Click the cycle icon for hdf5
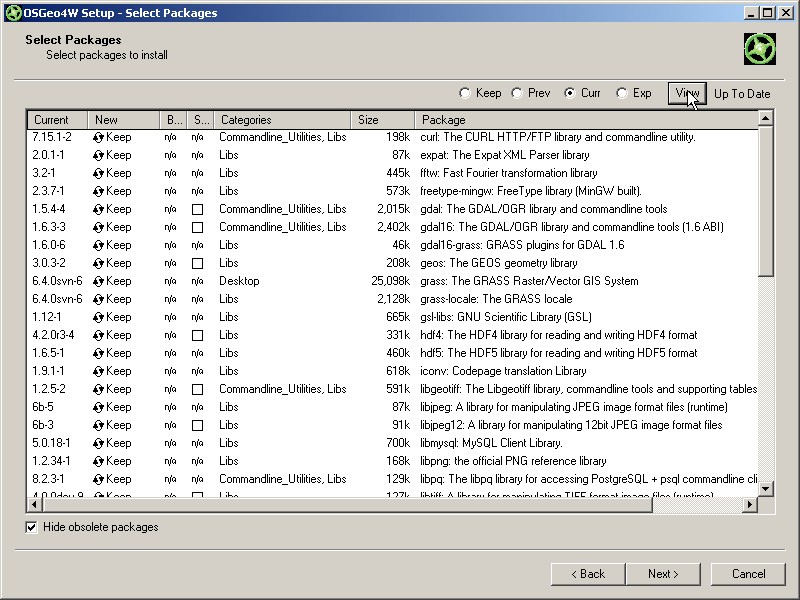The height and width of the screenshot is (600, 800). click(98, 353)
